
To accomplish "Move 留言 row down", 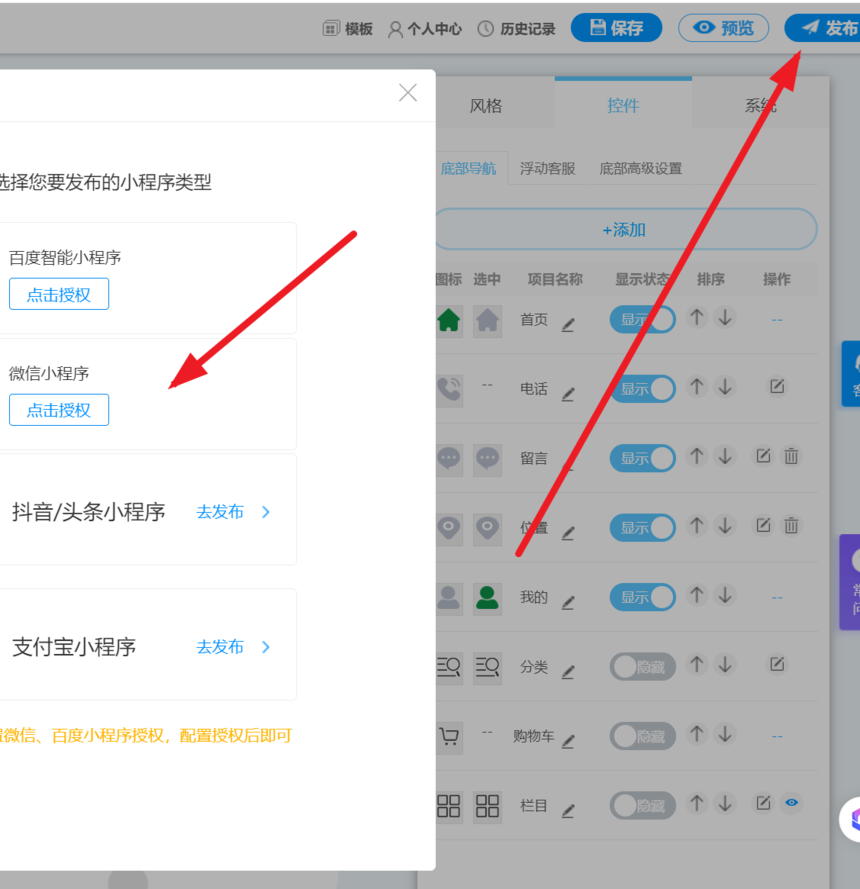I will tap(725, 456).
